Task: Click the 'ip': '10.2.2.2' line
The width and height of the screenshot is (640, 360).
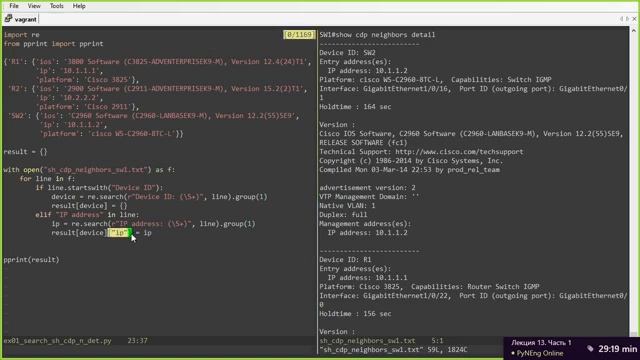Action: click(69, 98)
